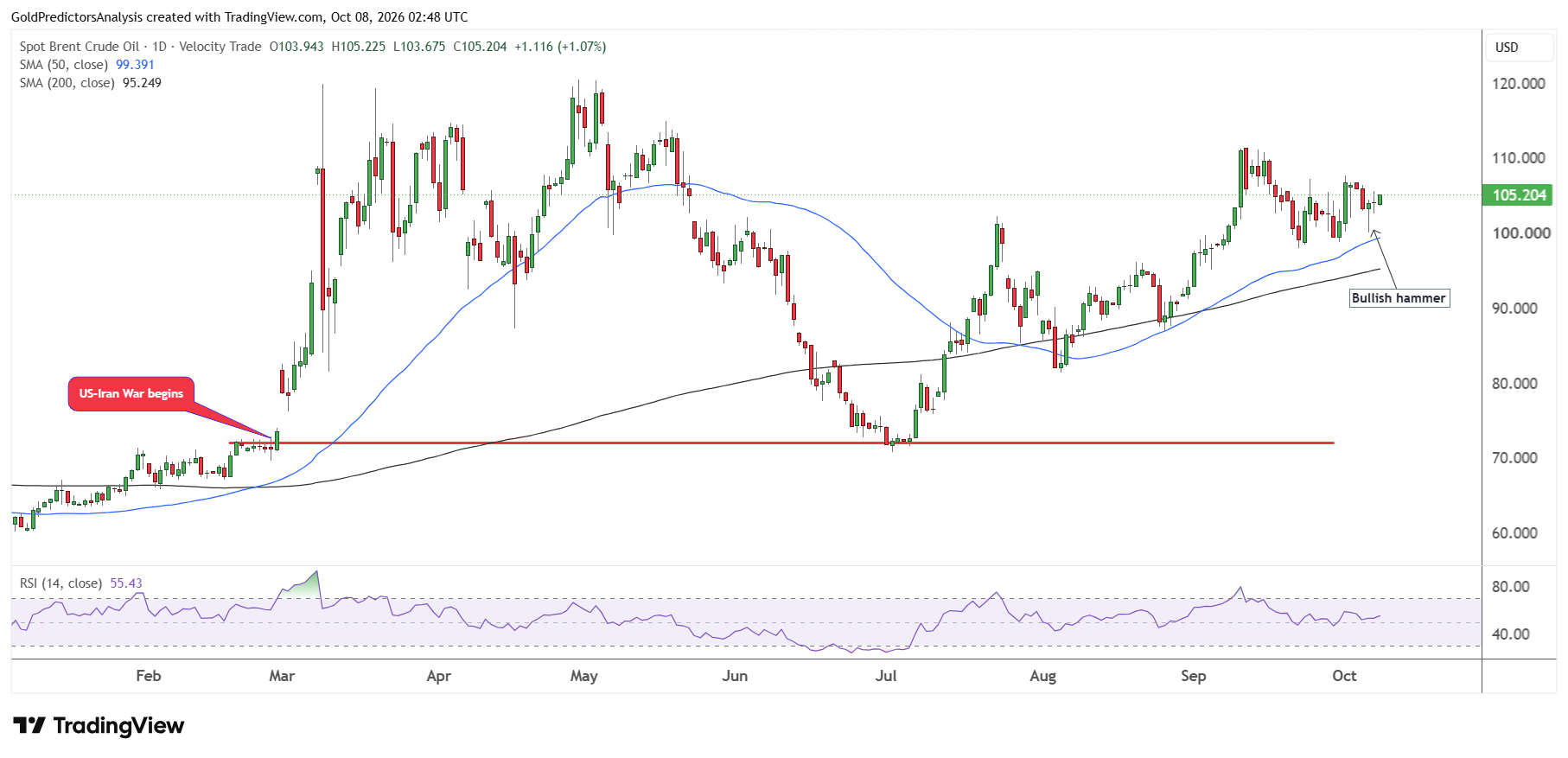The height and width of the screenshot is (758, 1568).
Task: Click the Jul label on the time axis
Action: (x=886, y=676)
